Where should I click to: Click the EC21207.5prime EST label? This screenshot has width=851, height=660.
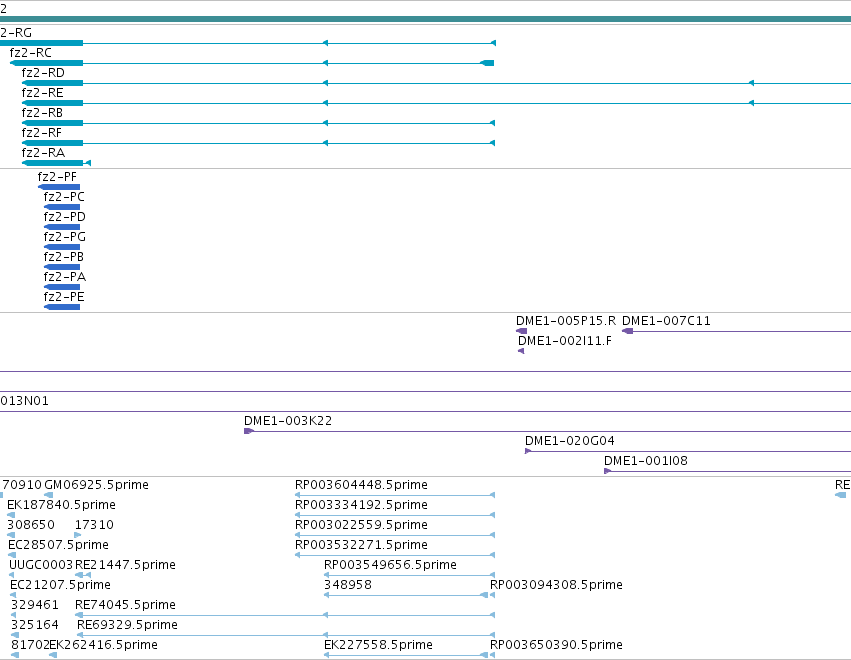[60, 585]
